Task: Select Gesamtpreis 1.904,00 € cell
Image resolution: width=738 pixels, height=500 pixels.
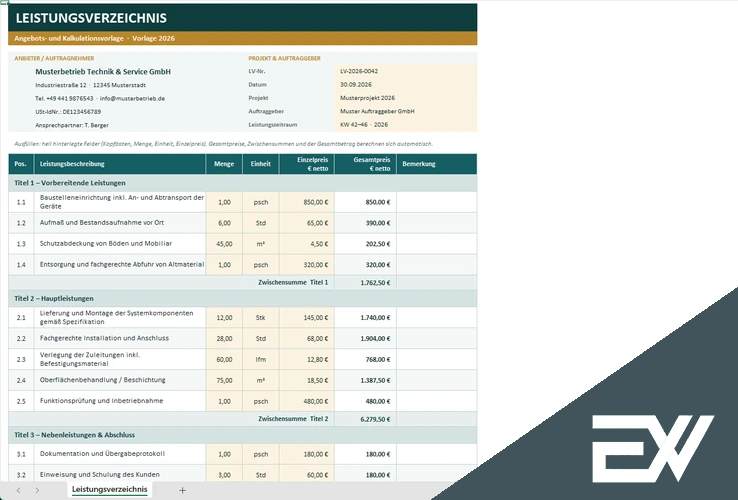Action: (x=365, y=339)
